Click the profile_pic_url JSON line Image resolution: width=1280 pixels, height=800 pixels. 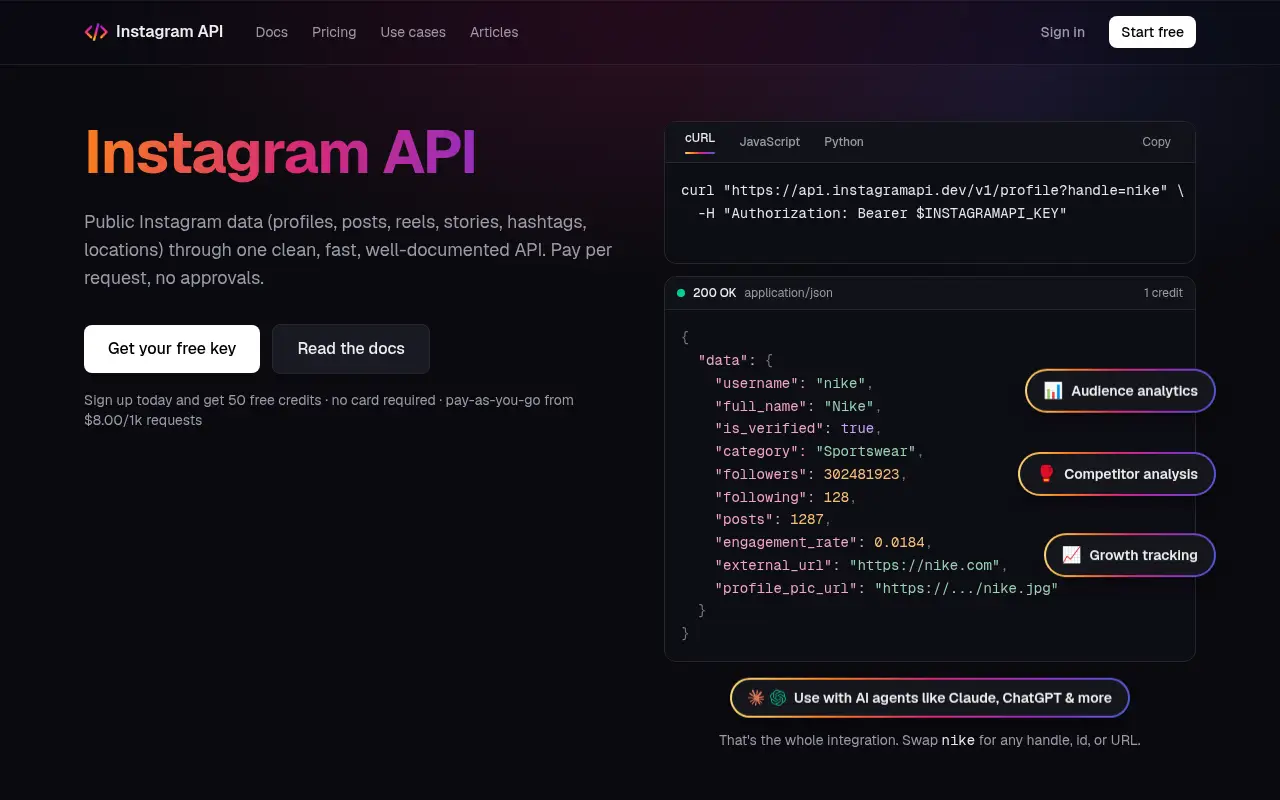[x=886, y=588]
